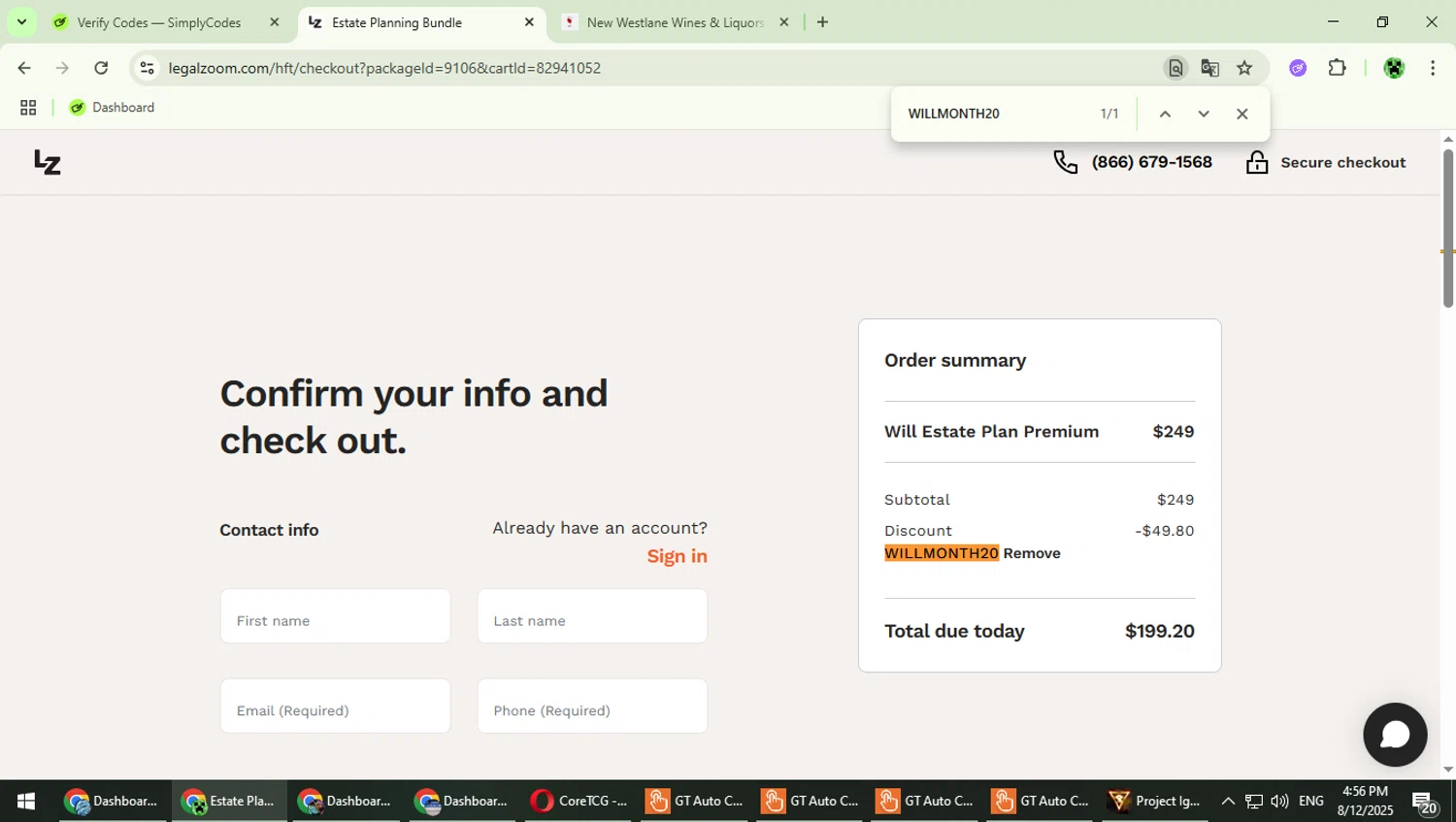Open the Chrome profile avatar
This screenshot has height=822, width=1456.
(x=1394, y=68)
